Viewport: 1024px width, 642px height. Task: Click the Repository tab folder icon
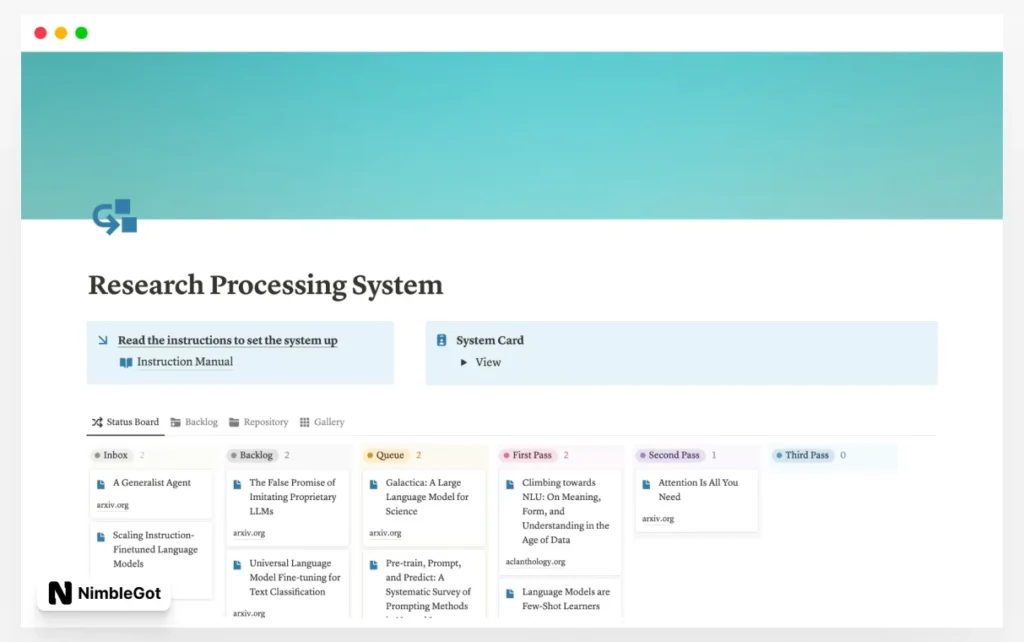click(x=234, y=423)
